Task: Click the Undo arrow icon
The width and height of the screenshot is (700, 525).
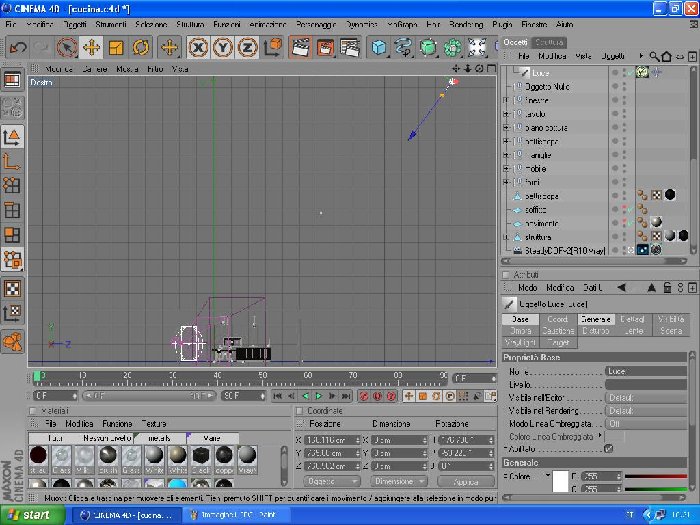Action: [18, 47]
